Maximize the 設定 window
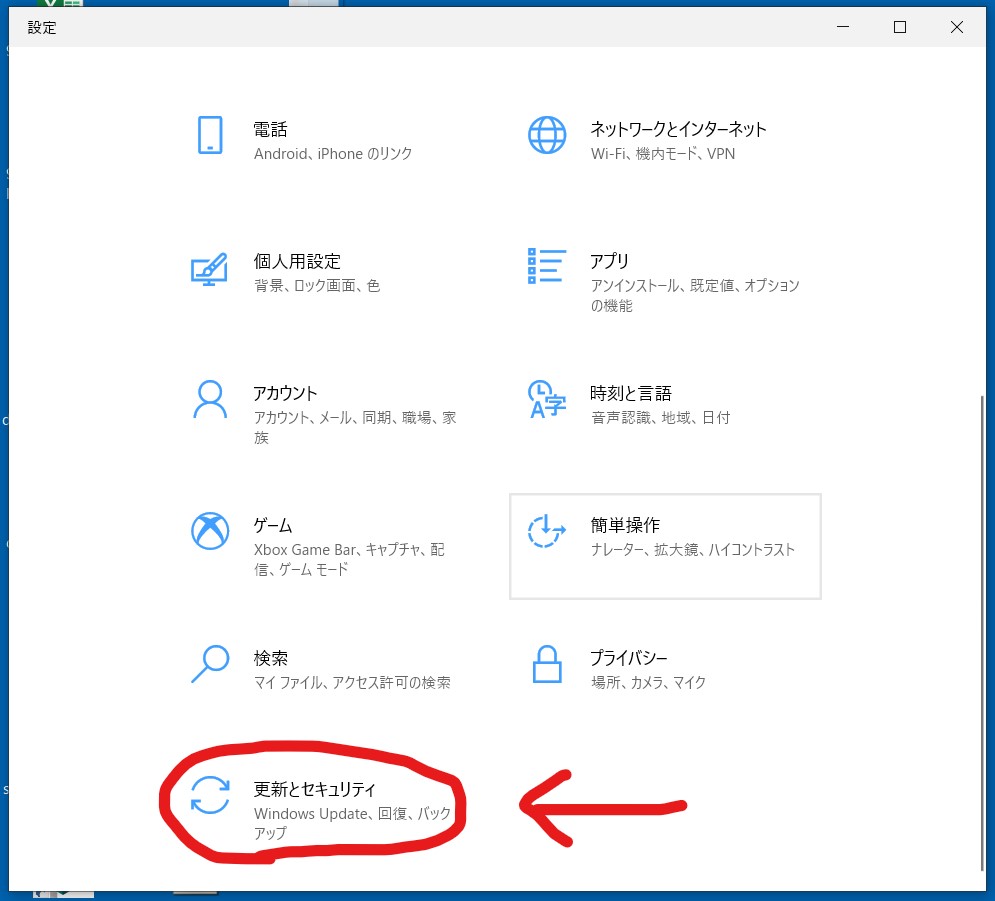Image resolution: width=995 pixels, height=901 pixels. 900,27
